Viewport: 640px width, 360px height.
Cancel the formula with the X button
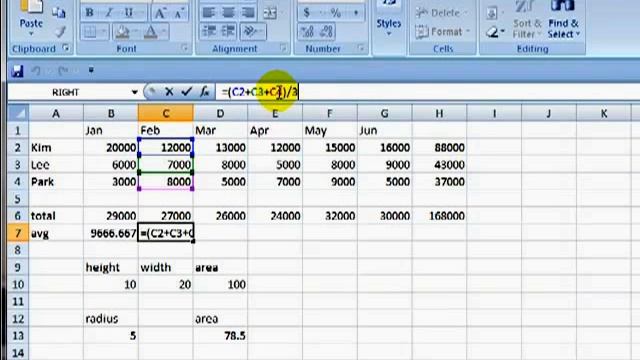pos(169,92)
